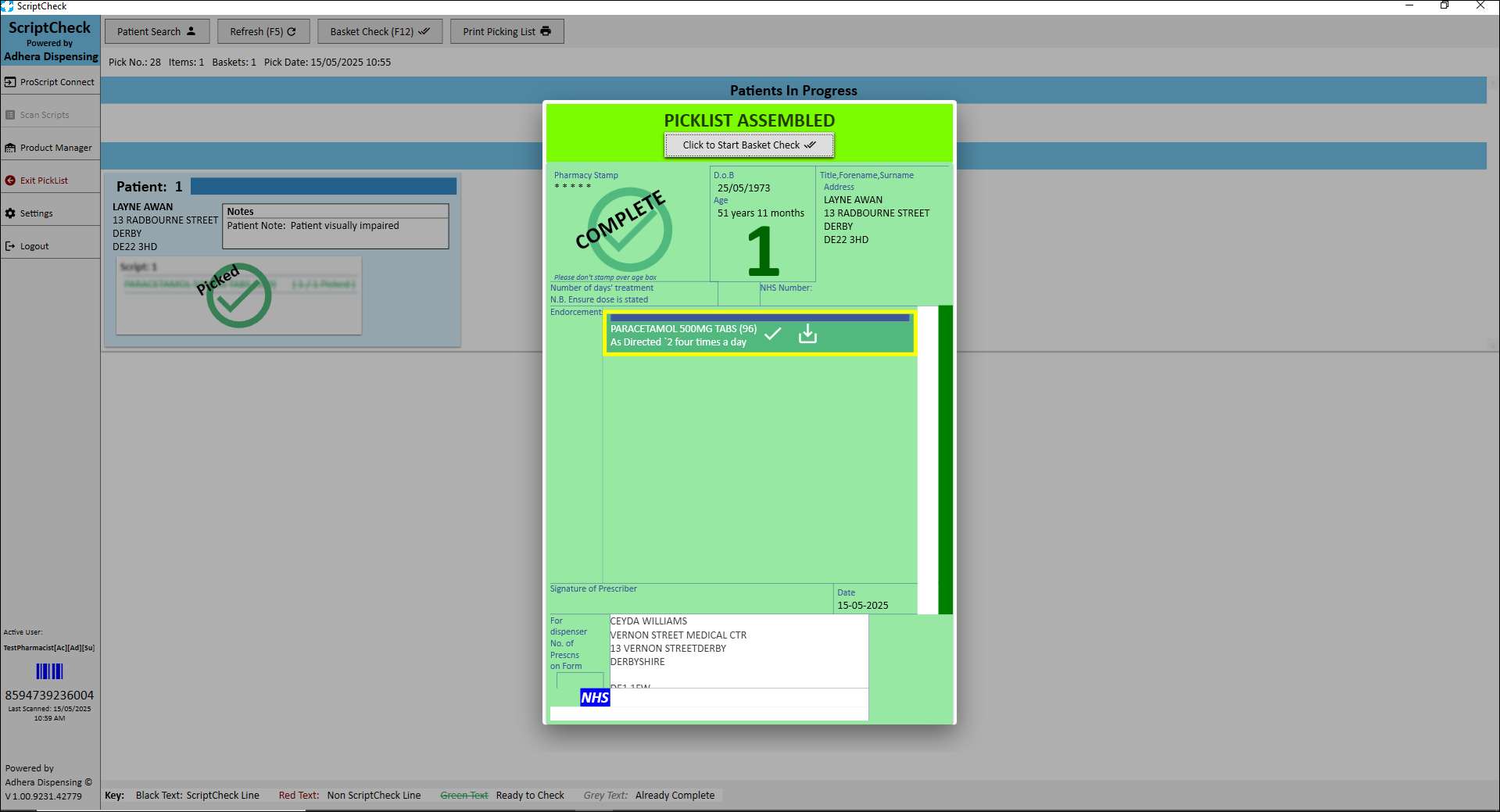
Task: Click the Scan Scripts list icon
Action: (x=10, y=115)
